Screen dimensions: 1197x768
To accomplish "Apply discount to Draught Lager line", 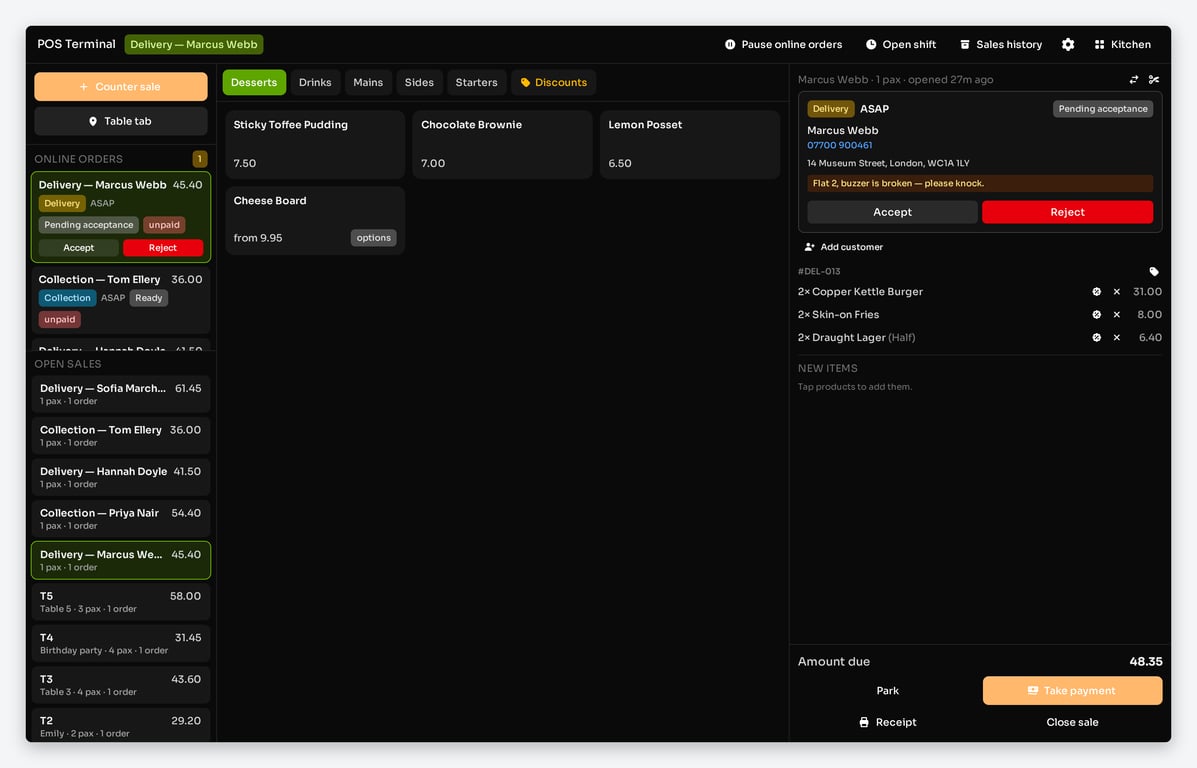I will [x=1096, y=337].
